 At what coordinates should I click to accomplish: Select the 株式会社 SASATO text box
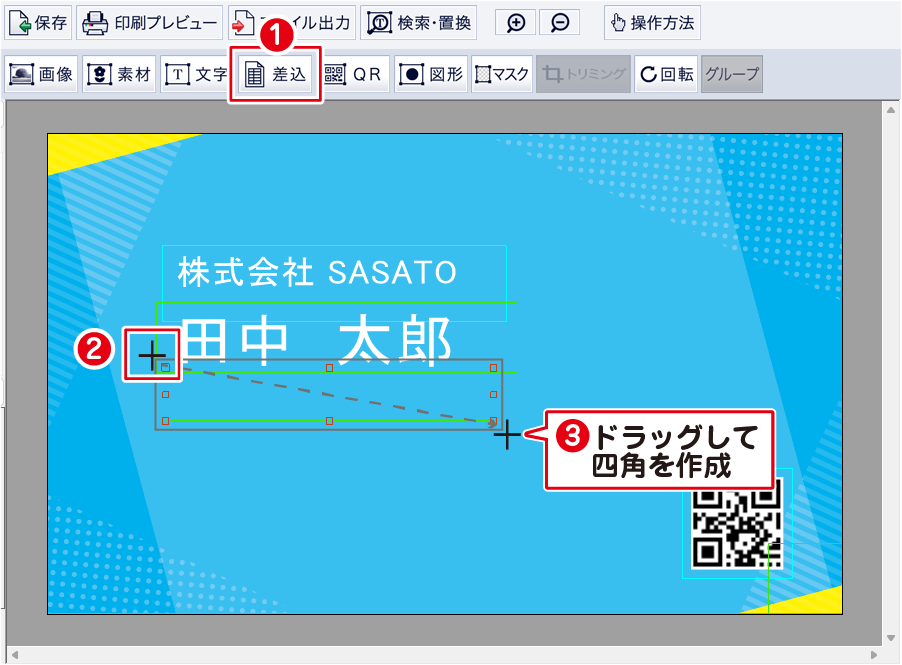pos(334,283)
